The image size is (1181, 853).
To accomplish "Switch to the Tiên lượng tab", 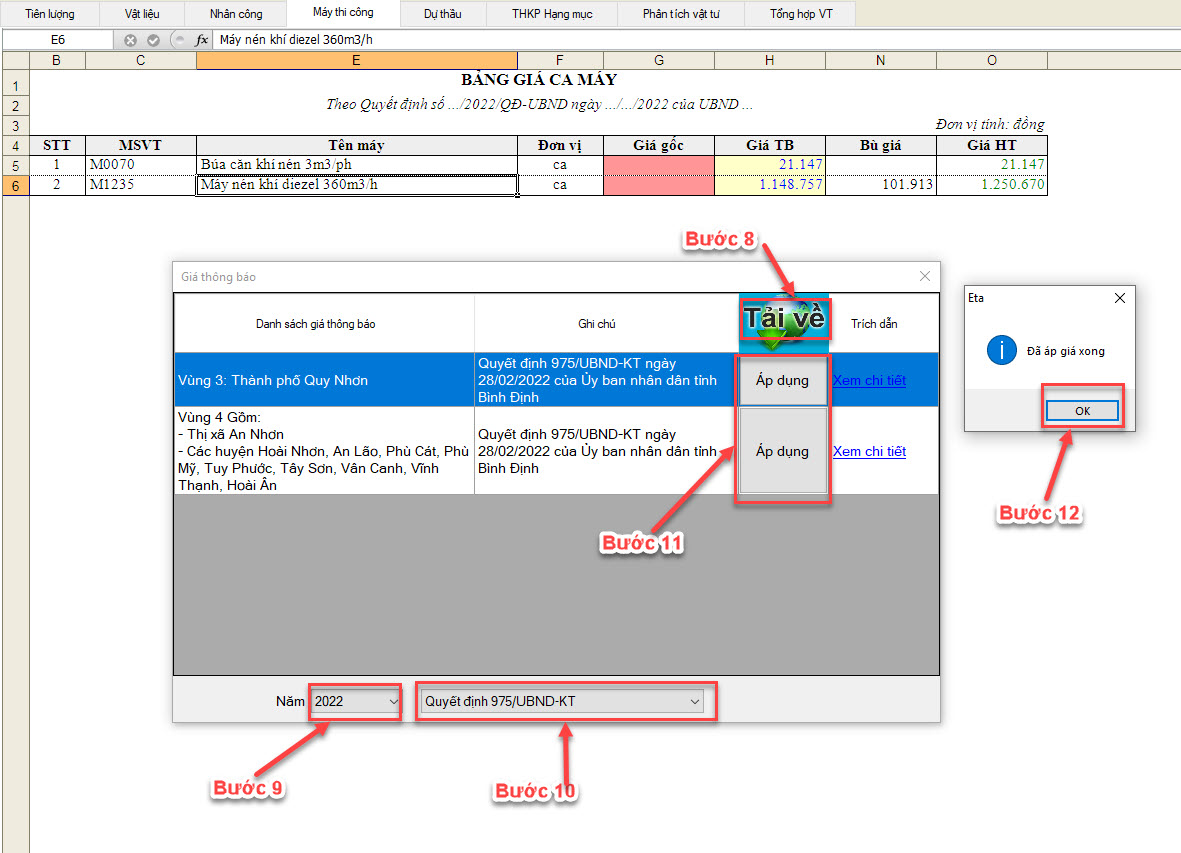I will 50,14.
